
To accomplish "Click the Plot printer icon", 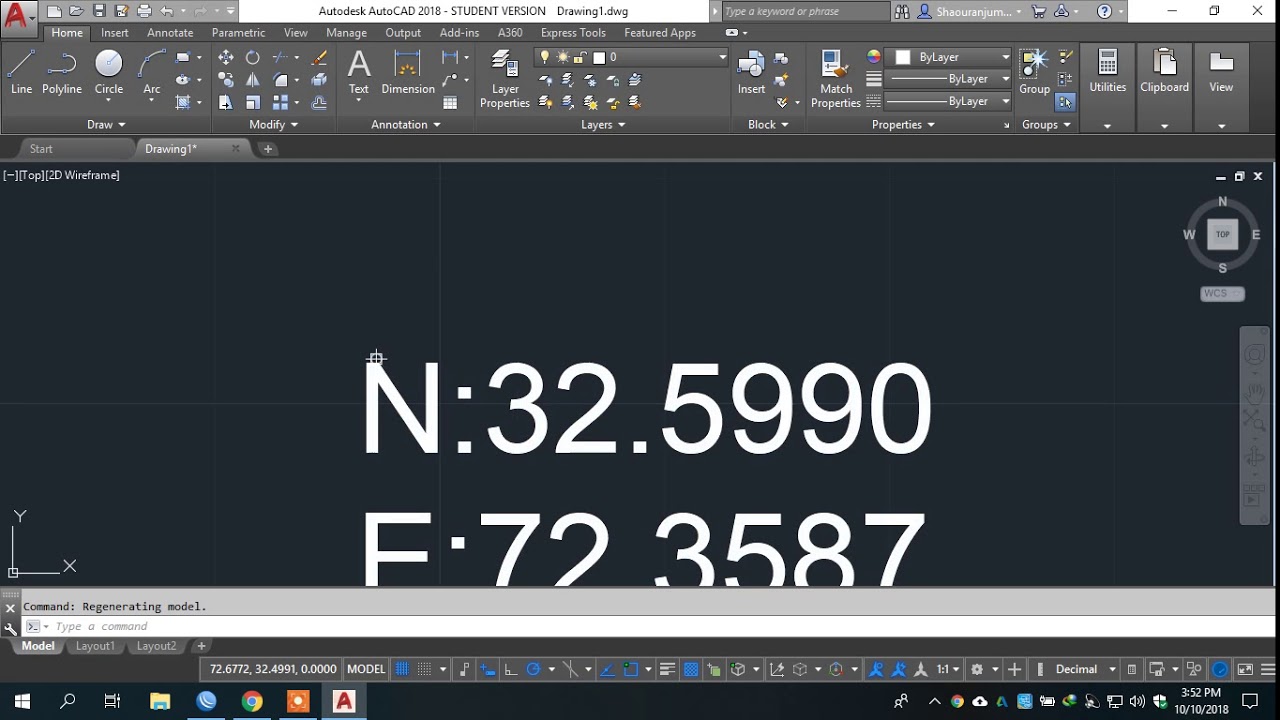I will [x=144, y=11].
